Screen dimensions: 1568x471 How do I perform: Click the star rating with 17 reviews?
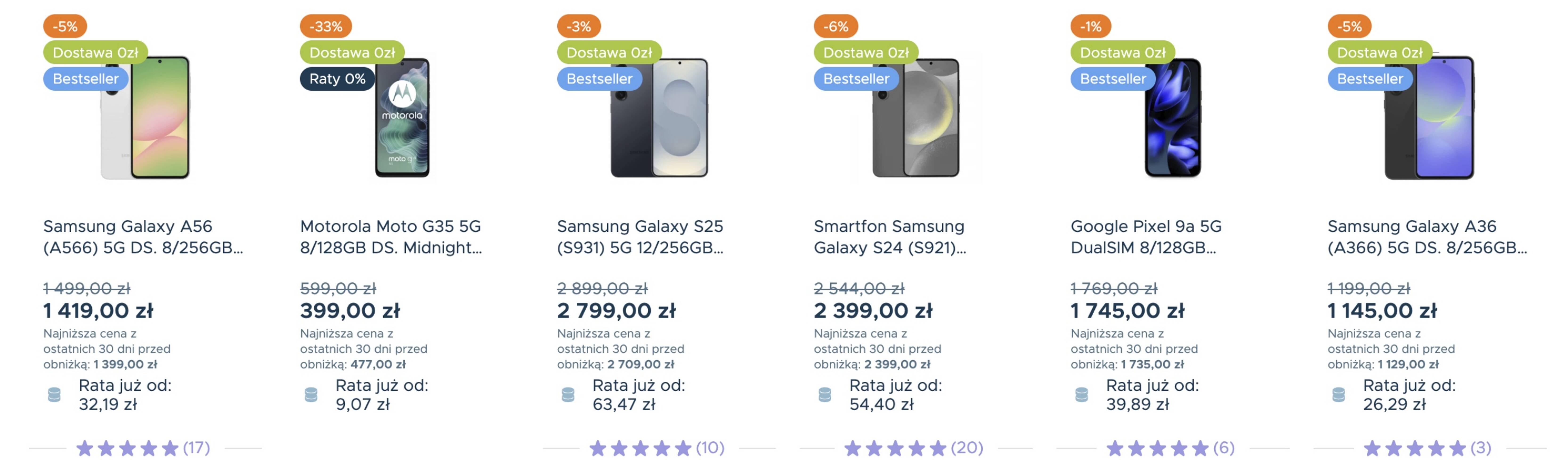143,448
